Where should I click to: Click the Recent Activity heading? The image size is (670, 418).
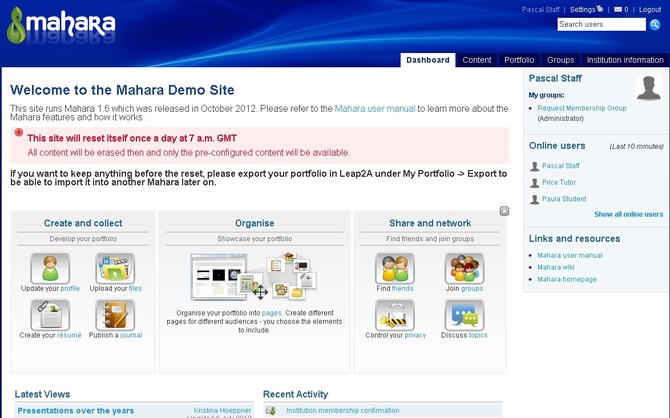tap(296, 394)
